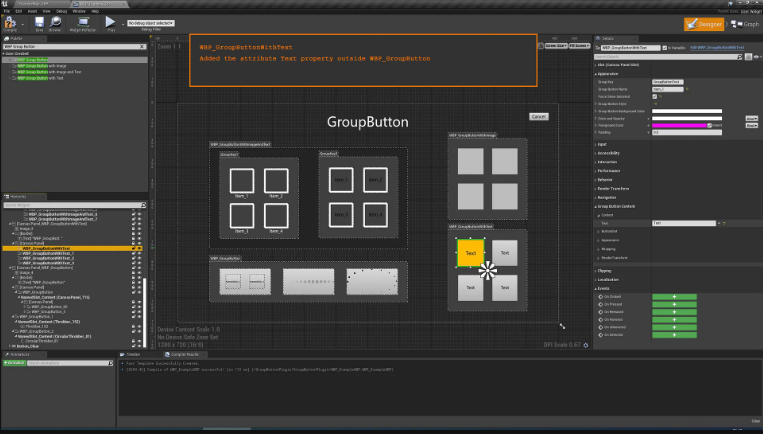Click the Unreal Engine logo icon

click(5, 4)
